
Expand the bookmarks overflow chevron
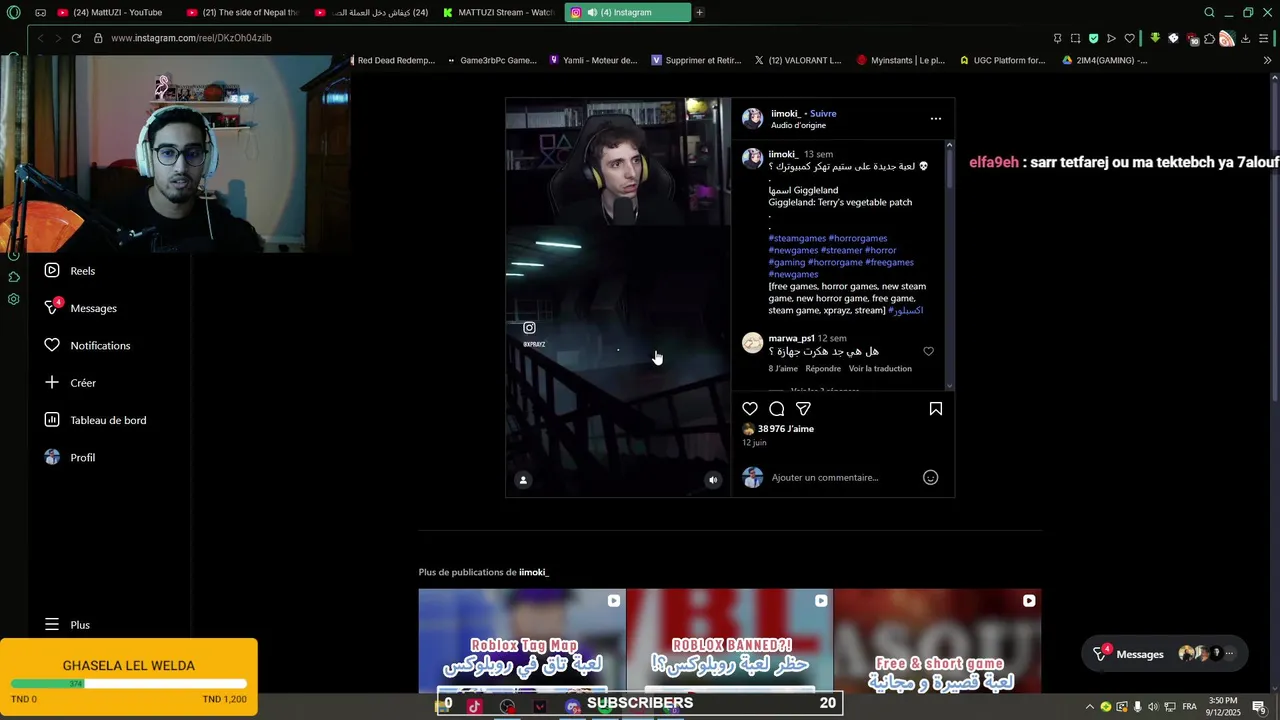pyautogui.click(x=1267, y=60)
